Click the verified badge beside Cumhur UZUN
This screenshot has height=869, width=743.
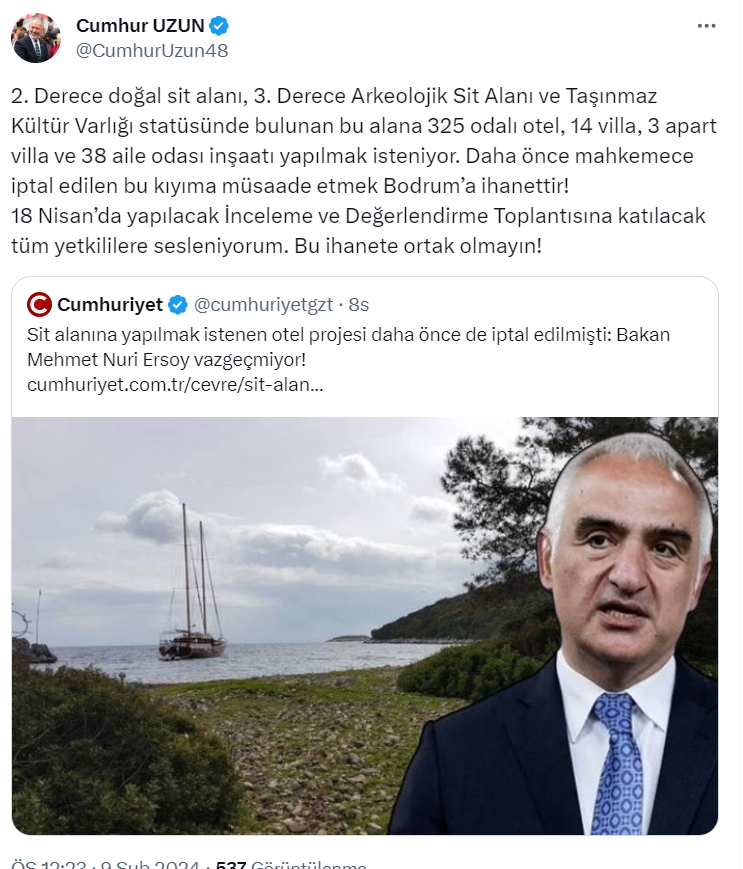pyautogui.click(x=219, y=25)
